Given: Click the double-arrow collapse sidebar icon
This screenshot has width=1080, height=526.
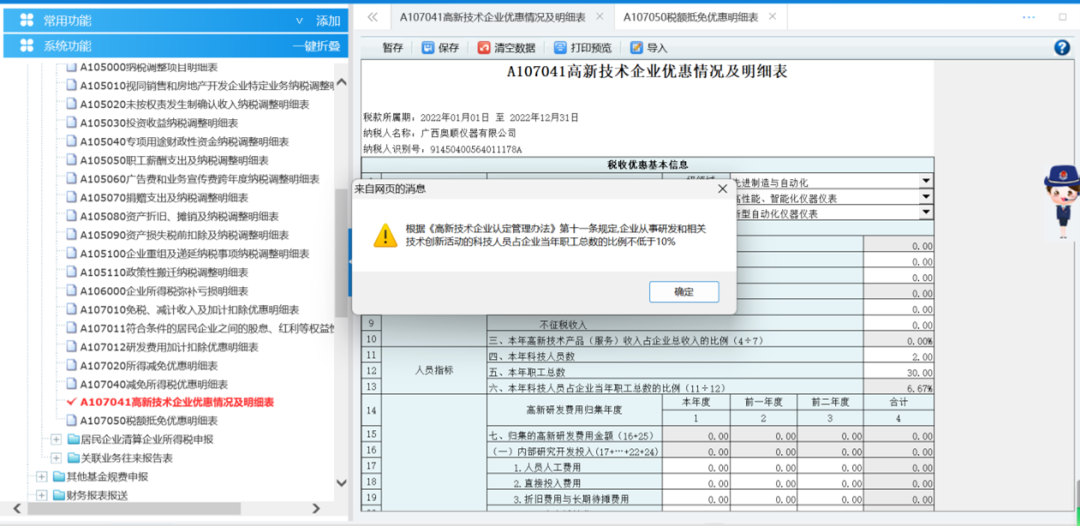Looking at the screenshot, I should [x=371, y=17].
